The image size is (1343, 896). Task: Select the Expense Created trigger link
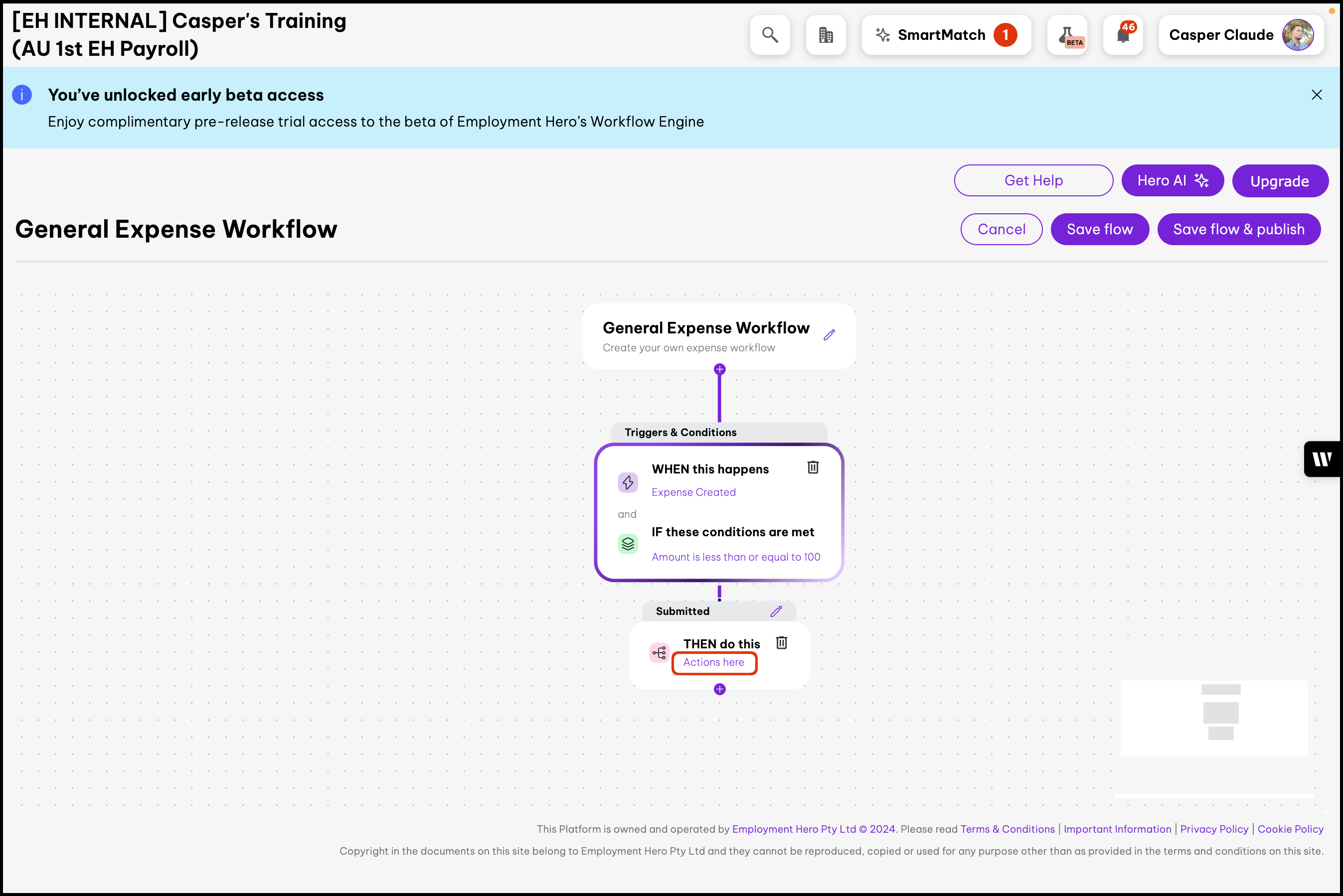(x=693, y=492)
